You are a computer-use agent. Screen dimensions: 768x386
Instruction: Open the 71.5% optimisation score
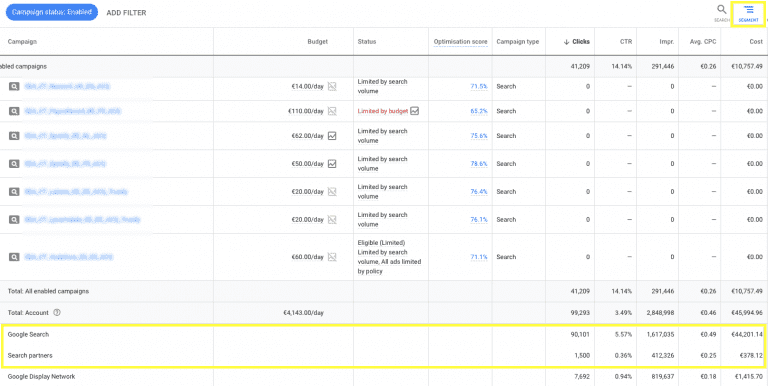tap(479, 86)
